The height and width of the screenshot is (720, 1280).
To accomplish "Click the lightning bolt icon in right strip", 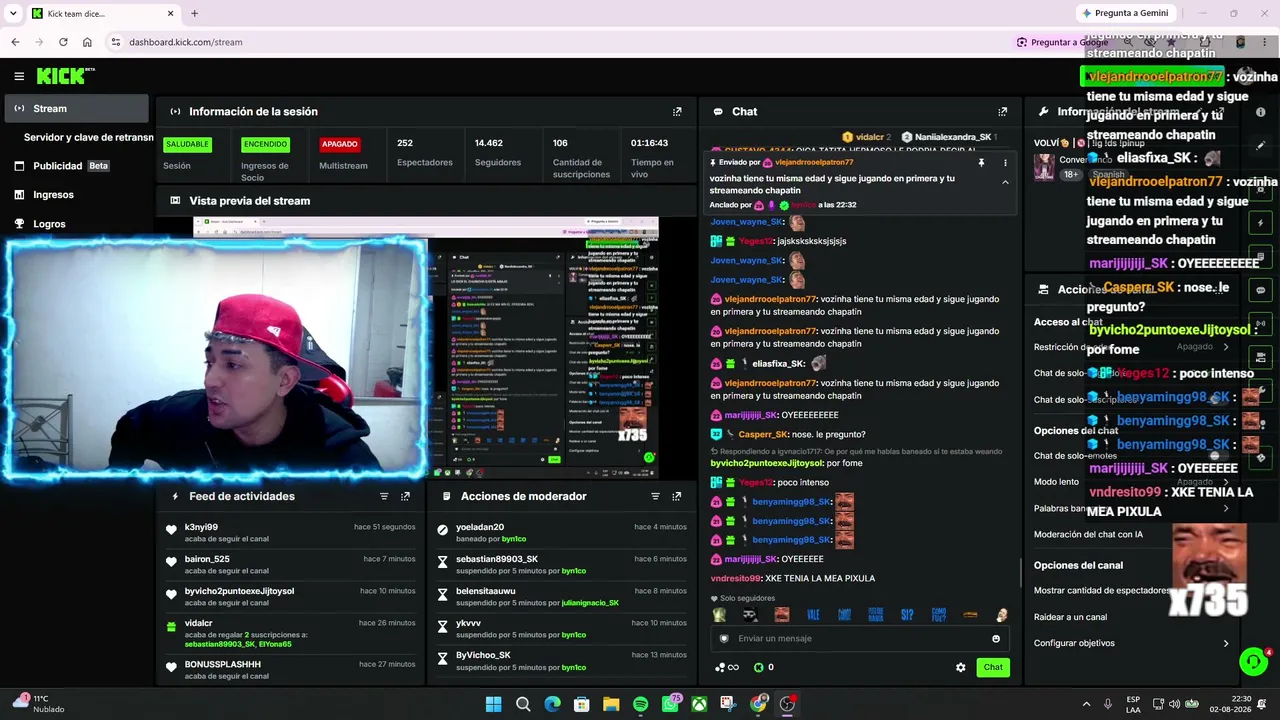I will [x=1261, y=223].
